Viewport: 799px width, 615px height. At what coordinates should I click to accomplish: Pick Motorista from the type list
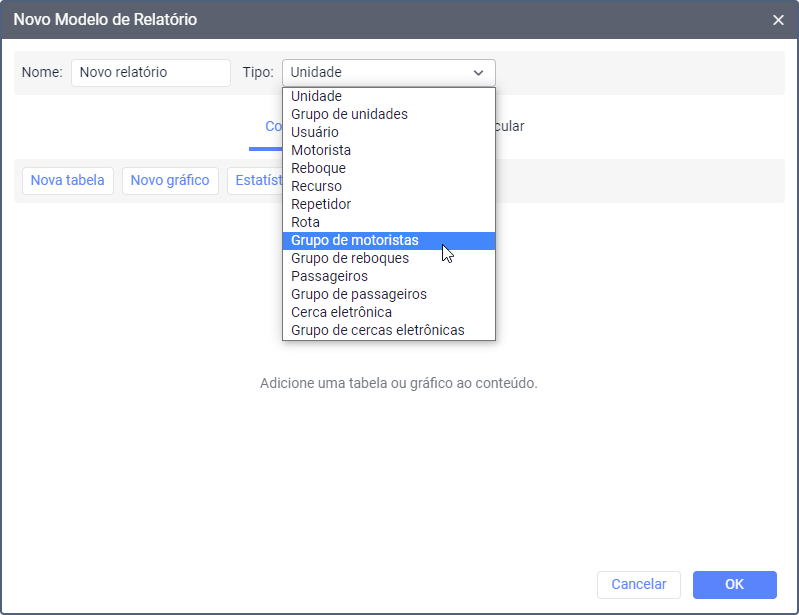pyautogui.click(x=321, y=150)
